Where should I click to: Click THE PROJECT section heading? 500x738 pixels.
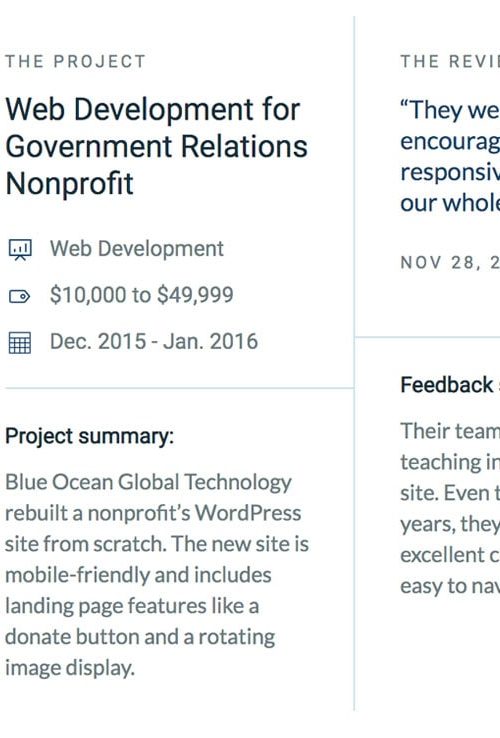point(75,61)
